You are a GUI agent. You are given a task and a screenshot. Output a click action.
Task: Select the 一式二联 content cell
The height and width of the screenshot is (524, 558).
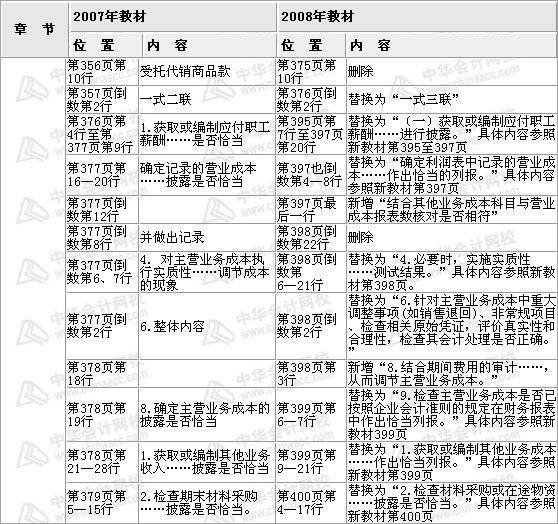pyautogui.click(x=207, y=100)
